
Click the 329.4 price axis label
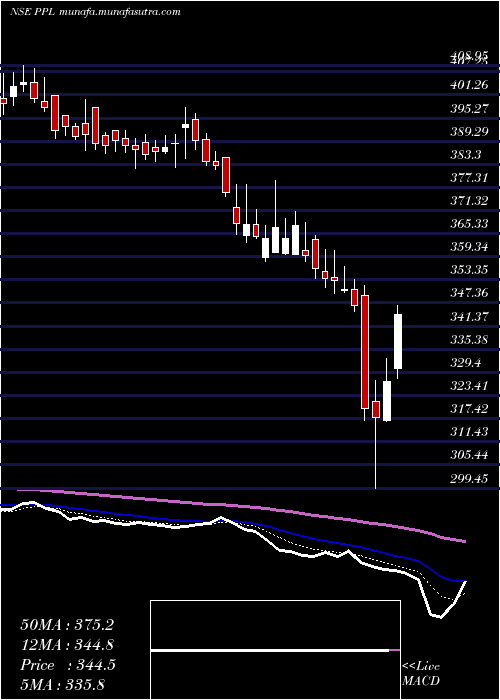(x=466, y=362)
